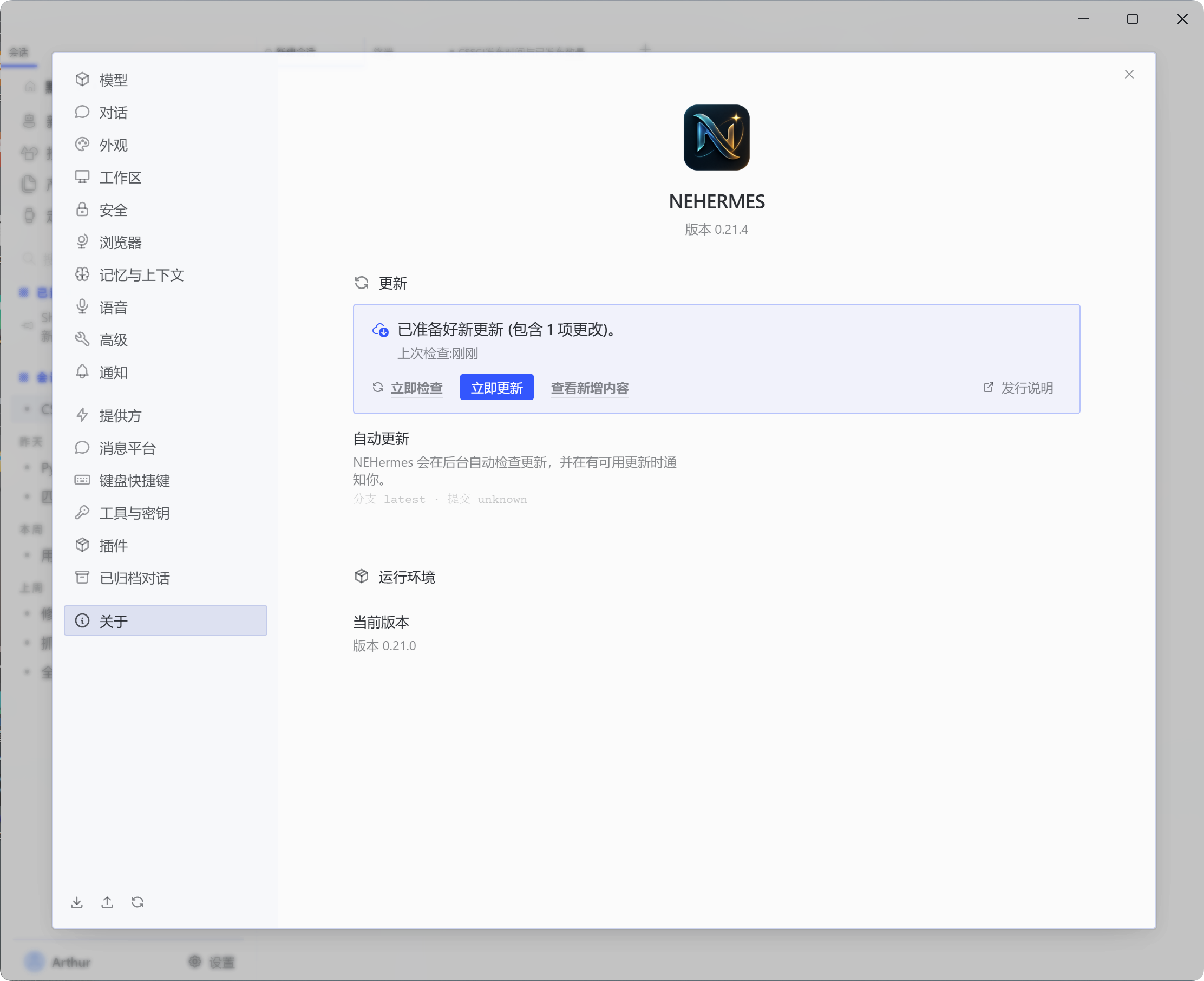Screen dimensions: 1204x981
Task: Click the Arthur user profile in background
Action: (57, 962)
